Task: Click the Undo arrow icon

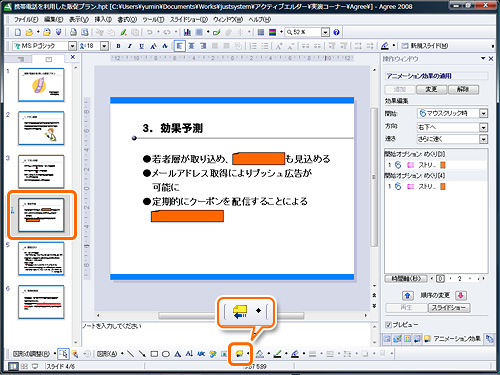Action: click(x=150, y=32)
